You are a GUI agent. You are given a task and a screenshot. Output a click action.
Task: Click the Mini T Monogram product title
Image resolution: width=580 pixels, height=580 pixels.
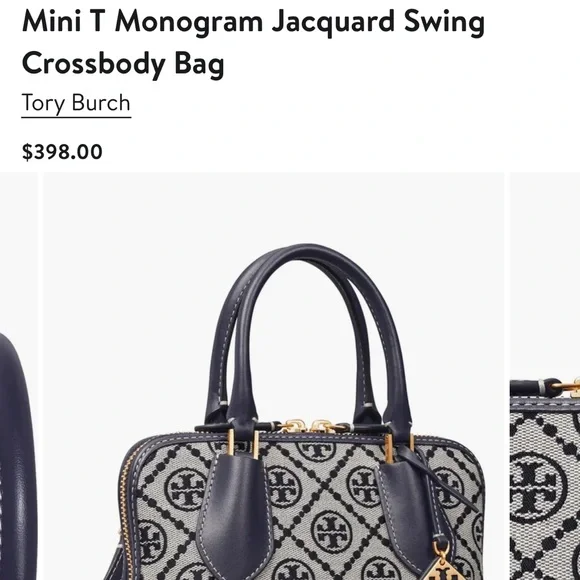pos(253,42)
